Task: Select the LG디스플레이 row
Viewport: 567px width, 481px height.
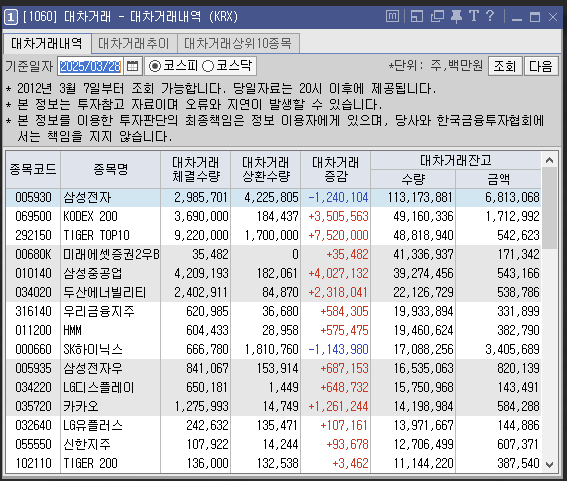Action: coord(273,387)
